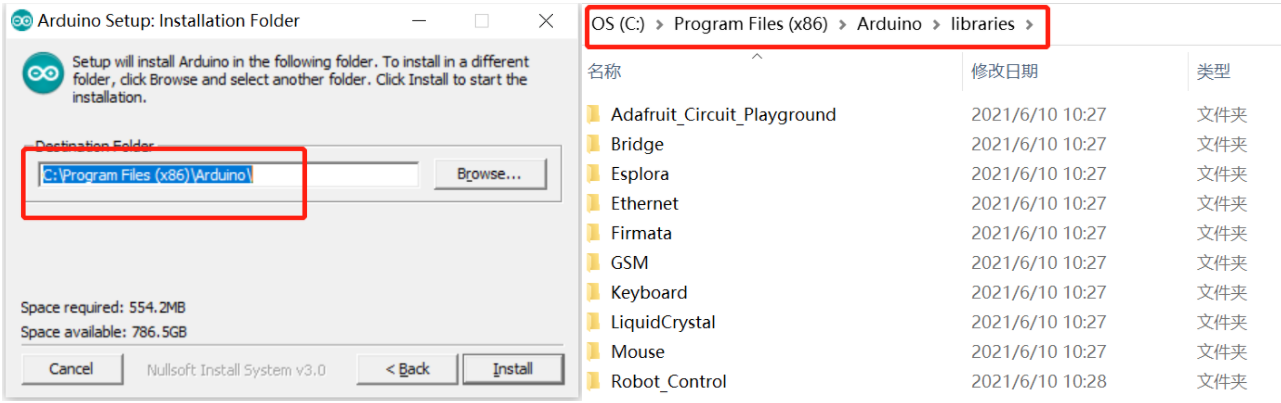The image size is (1281, 403).
Task: Select the Firmata folder icon
Action: [593, 233]
